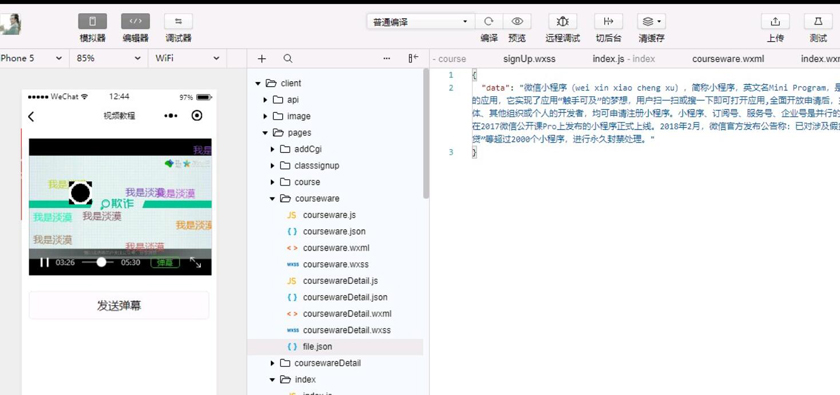Open courseware.wxss file
The image size is (840, 395).
coord(335,264)
